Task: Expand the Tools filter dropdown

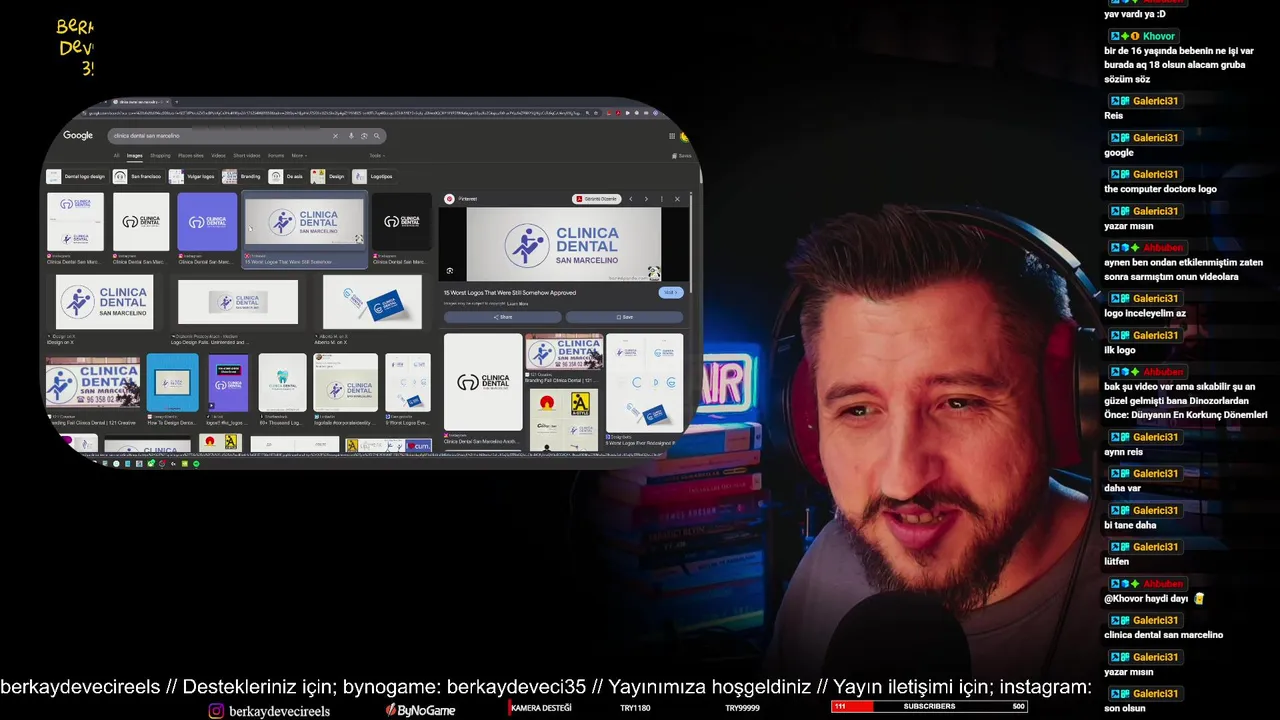Action: (377, 156)
